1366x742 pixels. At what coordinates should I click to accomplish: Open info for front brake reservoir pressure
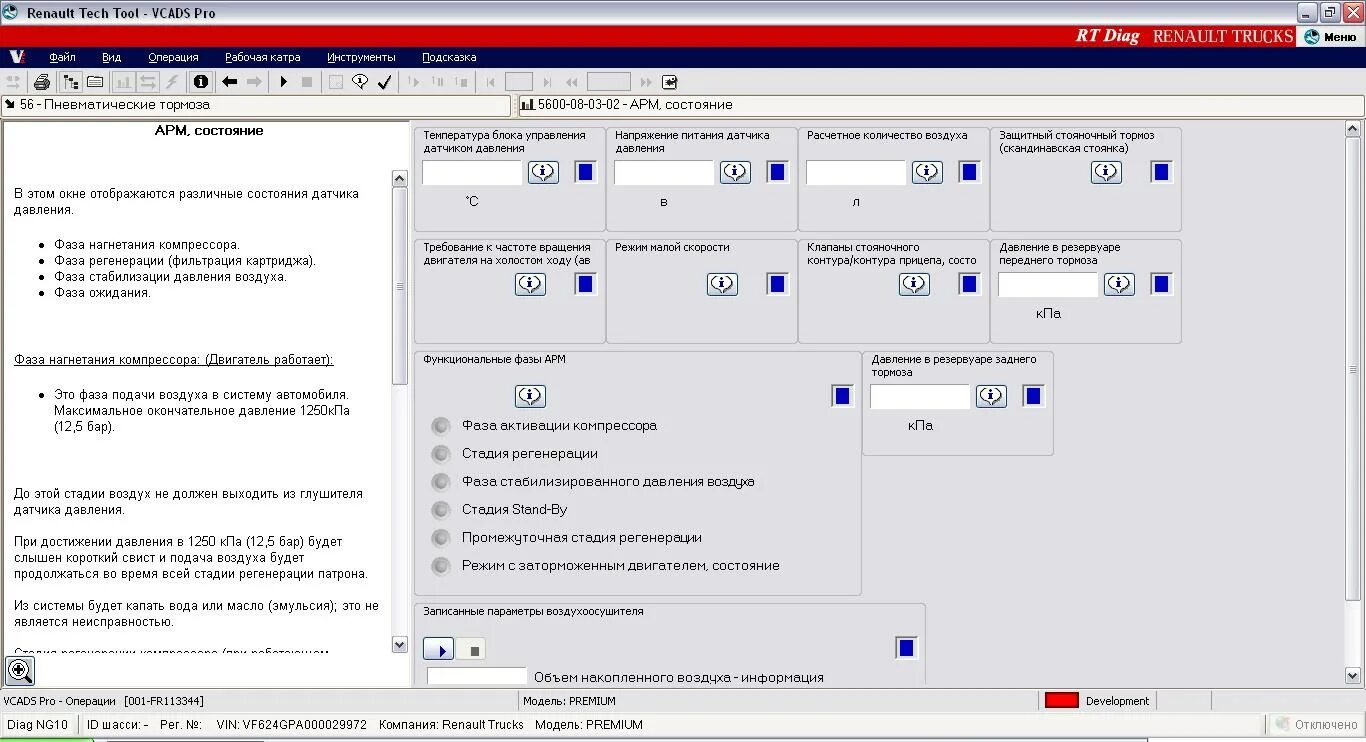1119,284
